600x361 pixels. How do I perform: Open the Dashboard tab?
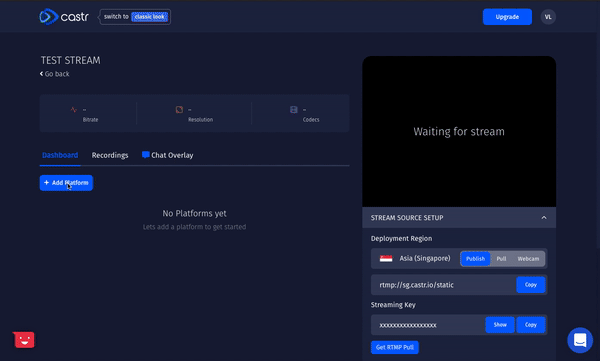tap(60, 155)
